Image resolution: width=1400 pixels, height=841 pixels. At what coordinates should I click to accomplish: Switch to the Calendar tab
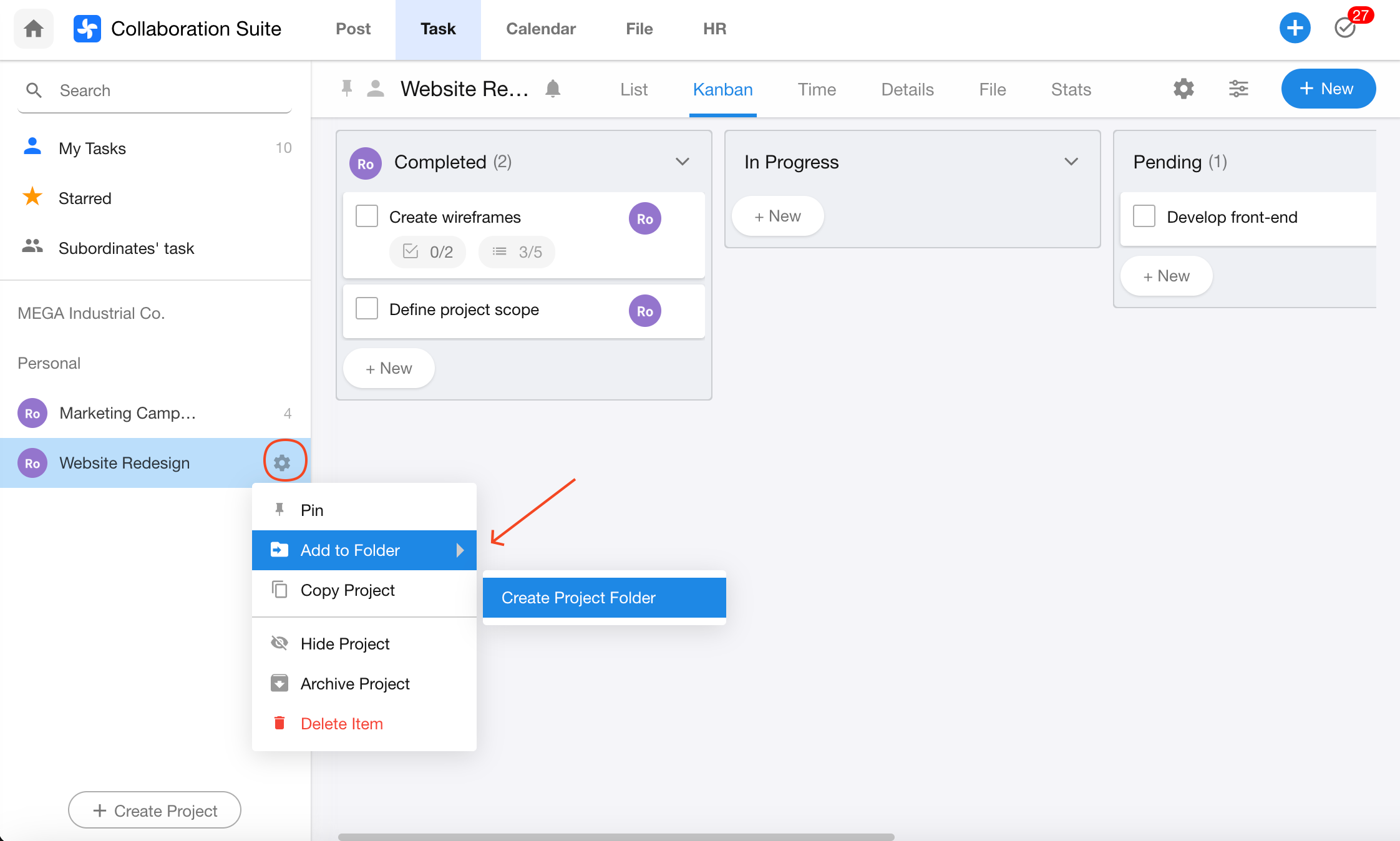[x=540, y=29]
